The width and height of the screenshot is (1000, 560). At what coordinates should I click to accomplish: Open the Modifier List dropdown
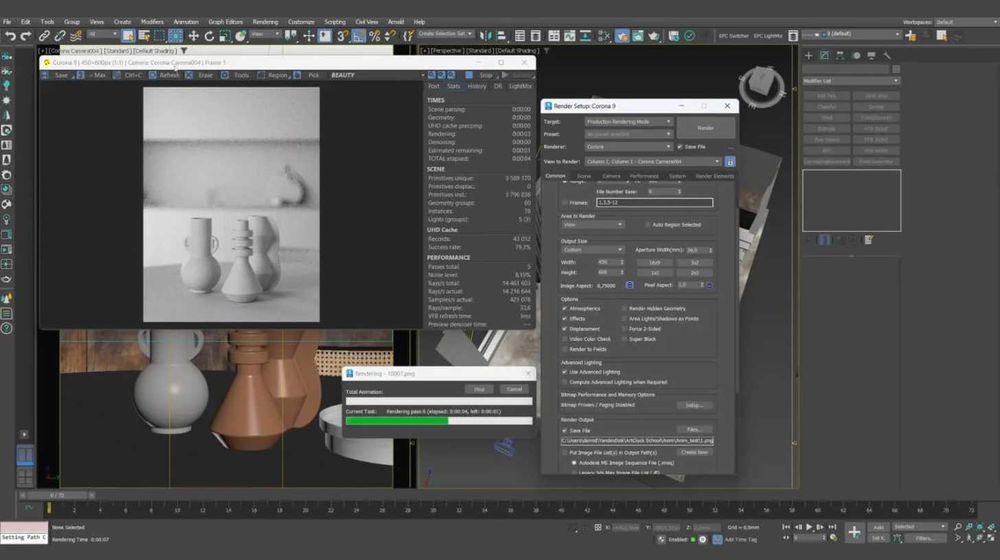pyautogui.click(x=851, y=81)
